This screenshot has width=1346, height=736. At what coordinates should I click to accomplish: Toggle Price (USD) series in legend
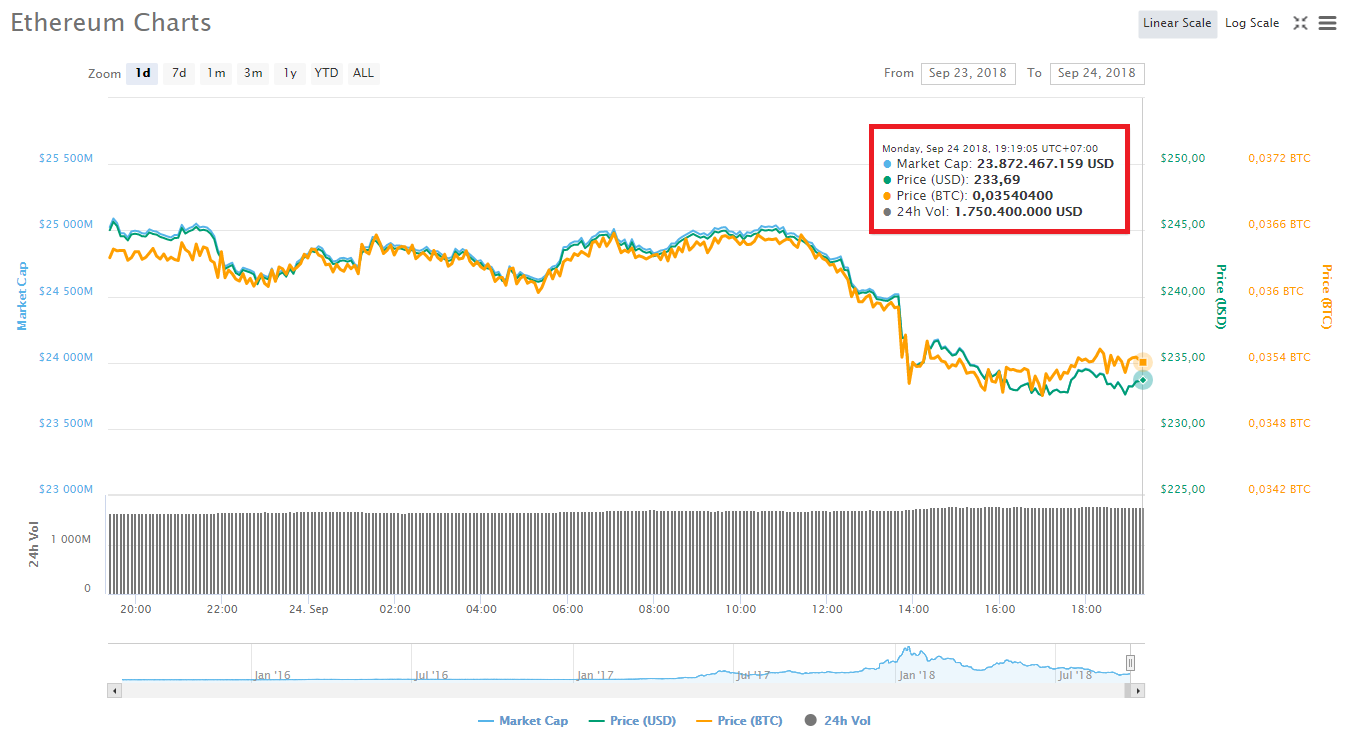[x=633, y=721]
